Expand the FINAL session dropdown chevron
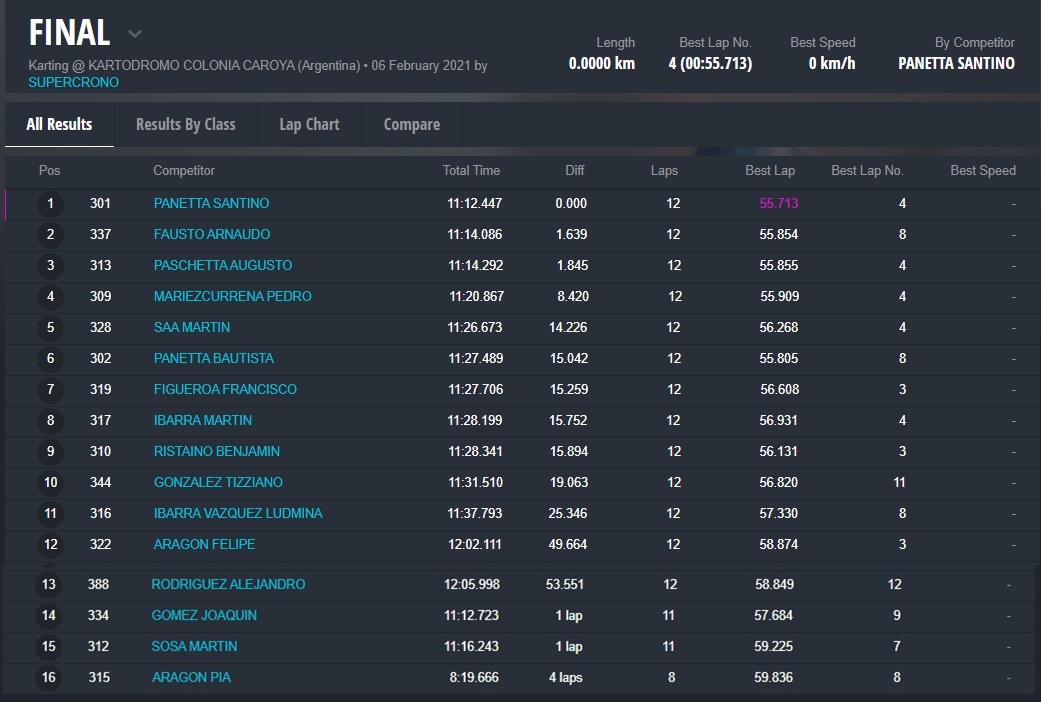 coord(135,34)
